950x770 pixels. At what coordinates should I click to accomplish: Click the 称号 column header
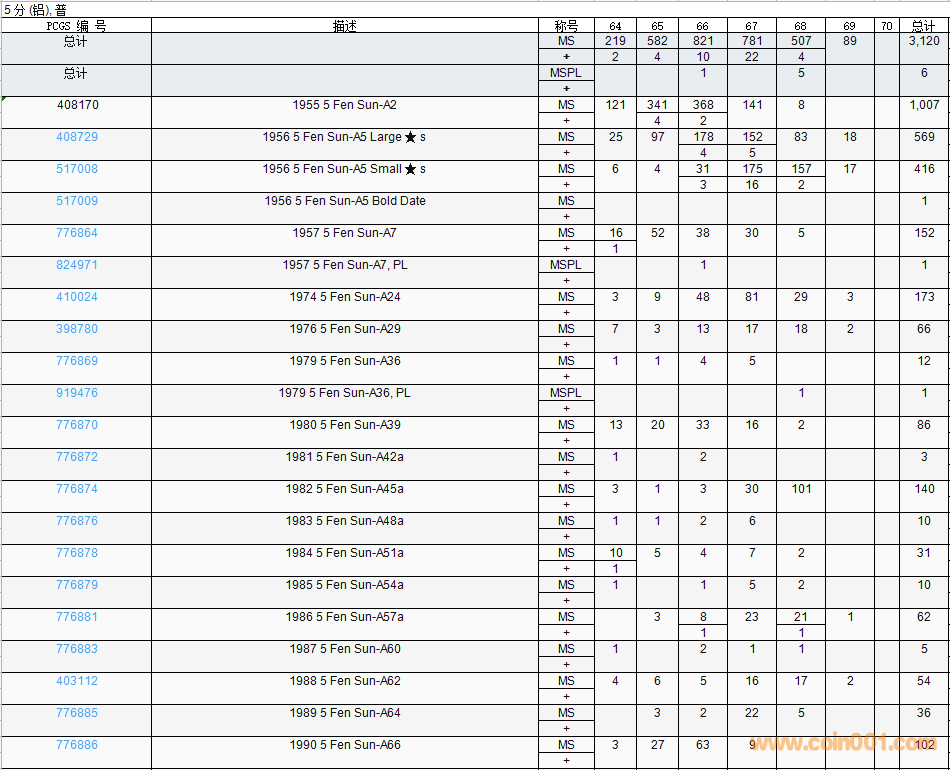click(x=566, y=26)
